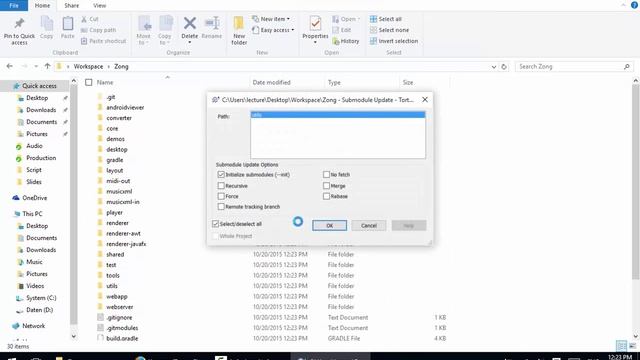Check the select-all items header checkbox
Image resolution: width=640 pixels, height=360 pixels.
[89, 82]
